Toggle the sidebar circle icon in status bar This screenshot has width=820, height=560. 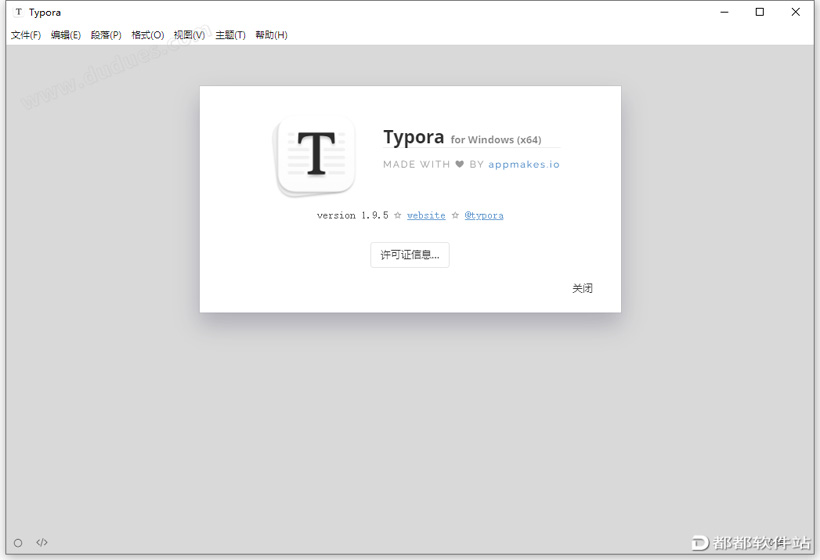18,543
